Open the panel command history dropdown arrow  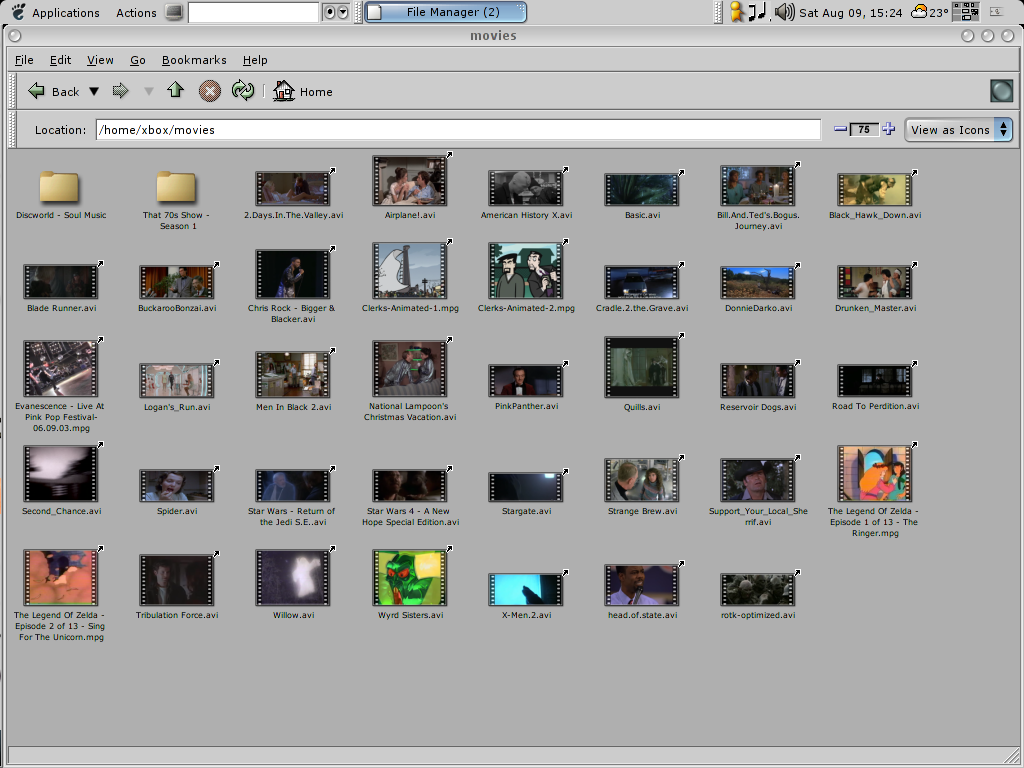point(343,12)
